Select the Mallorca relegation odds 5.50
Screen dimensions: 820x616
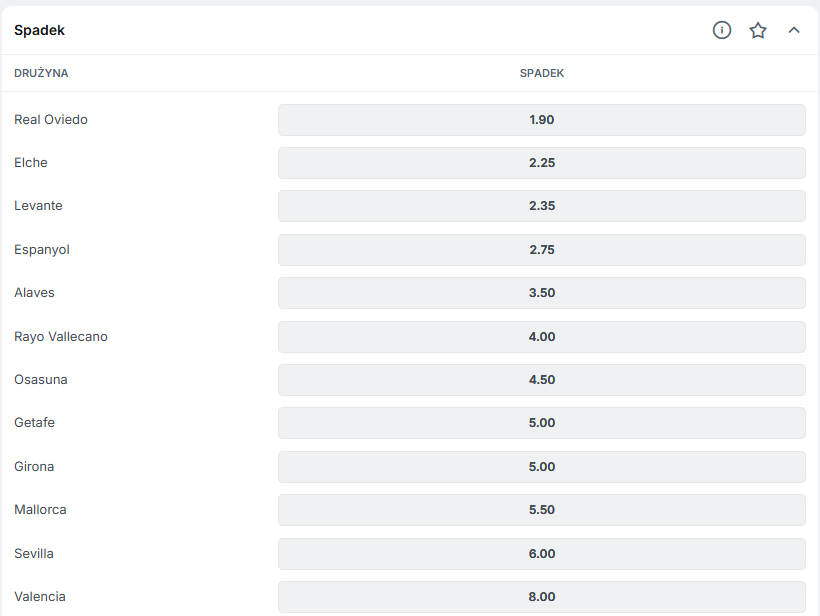tap(542, 509)
